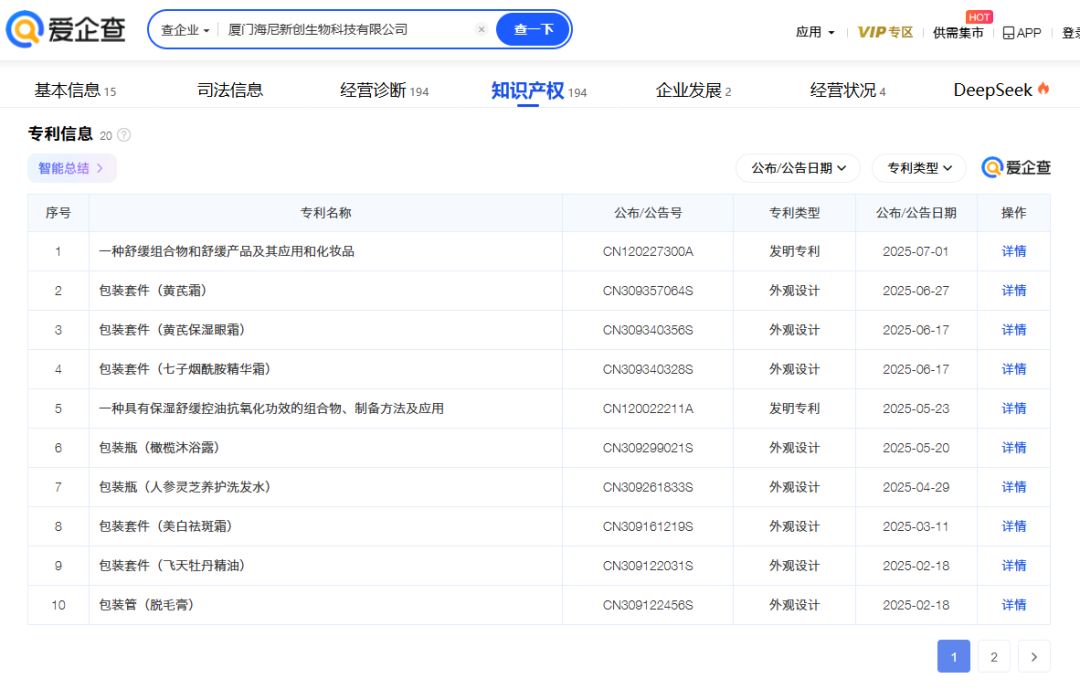
Task: Go to next page arrow
Action: pyautogui.click(x=1034, y=657)
